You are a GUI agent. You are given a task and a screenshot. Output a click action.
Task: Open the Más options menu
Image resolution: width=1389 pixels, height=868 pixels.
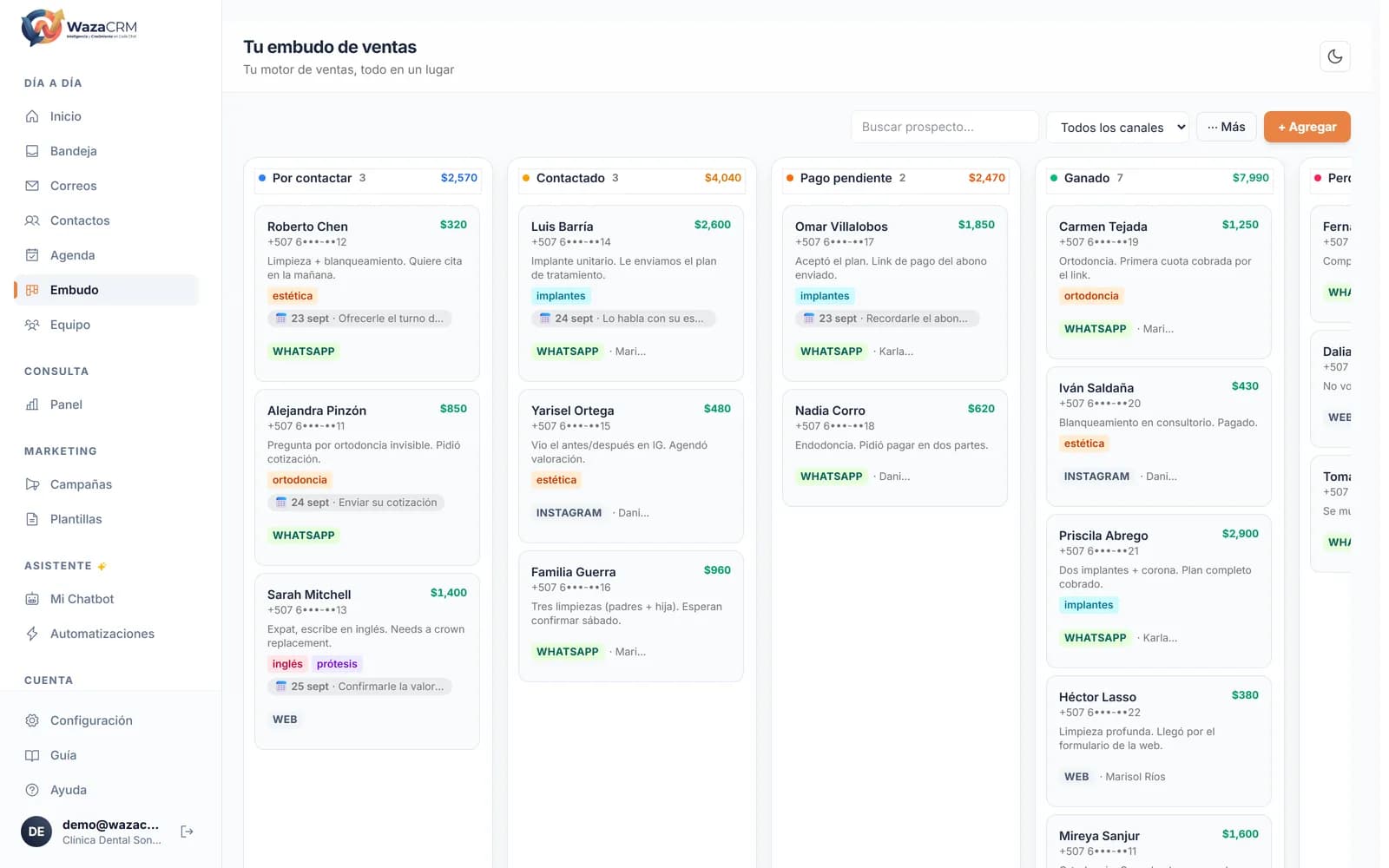coord(1227,127)
